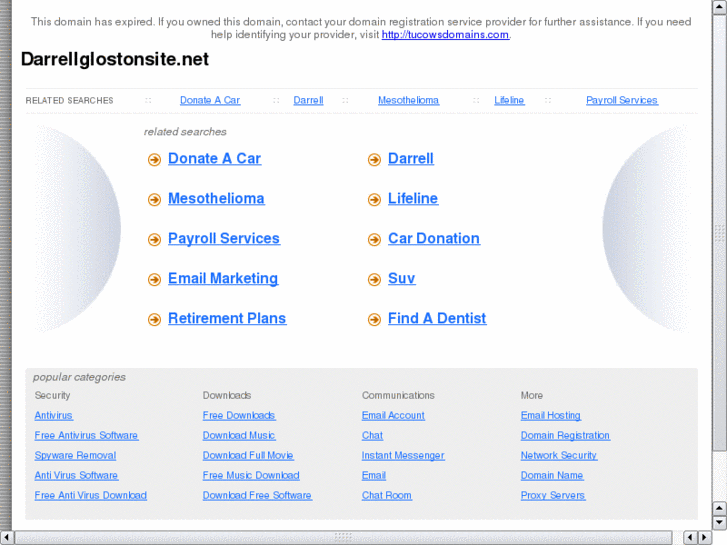Click orange arrow icon beside Email Marketing

click(154, 280)
